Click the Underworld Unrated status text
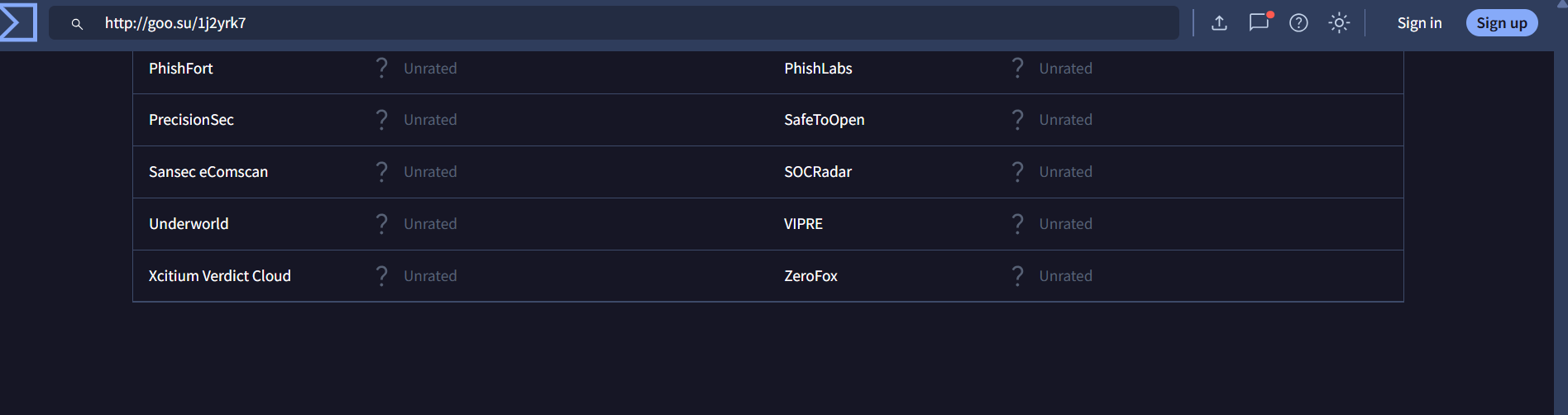1568x415 pixels. tap(430, 224)
